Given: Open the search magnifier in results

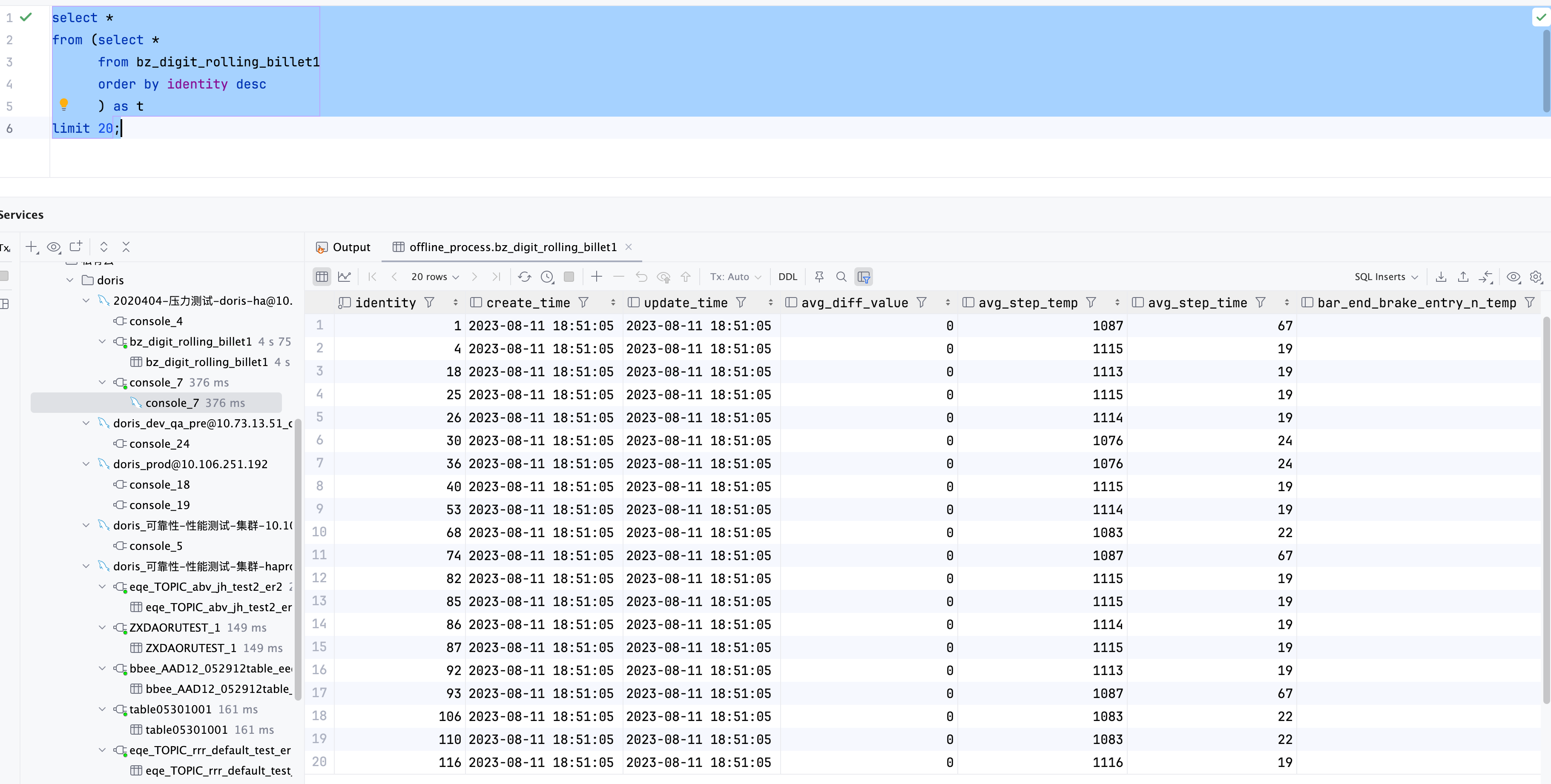Looking at the screenshot, I should [x=841, y=277].
